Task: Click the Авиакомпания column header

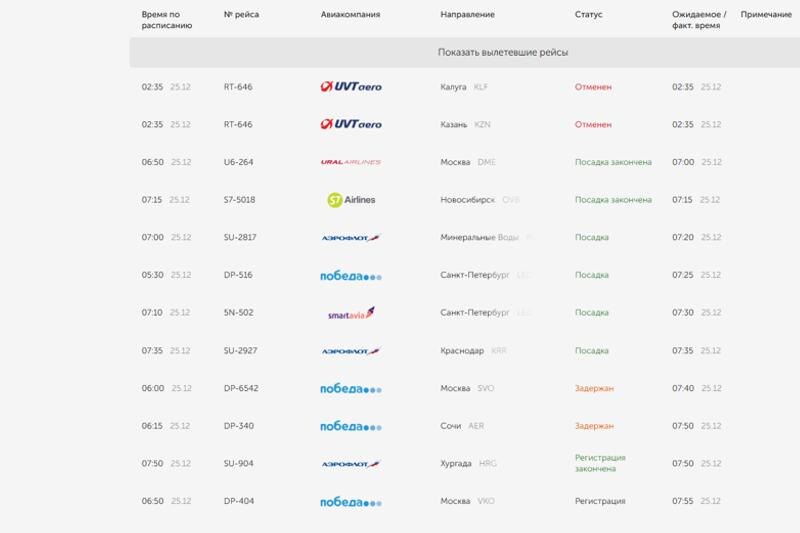Action: pos(350,15)
